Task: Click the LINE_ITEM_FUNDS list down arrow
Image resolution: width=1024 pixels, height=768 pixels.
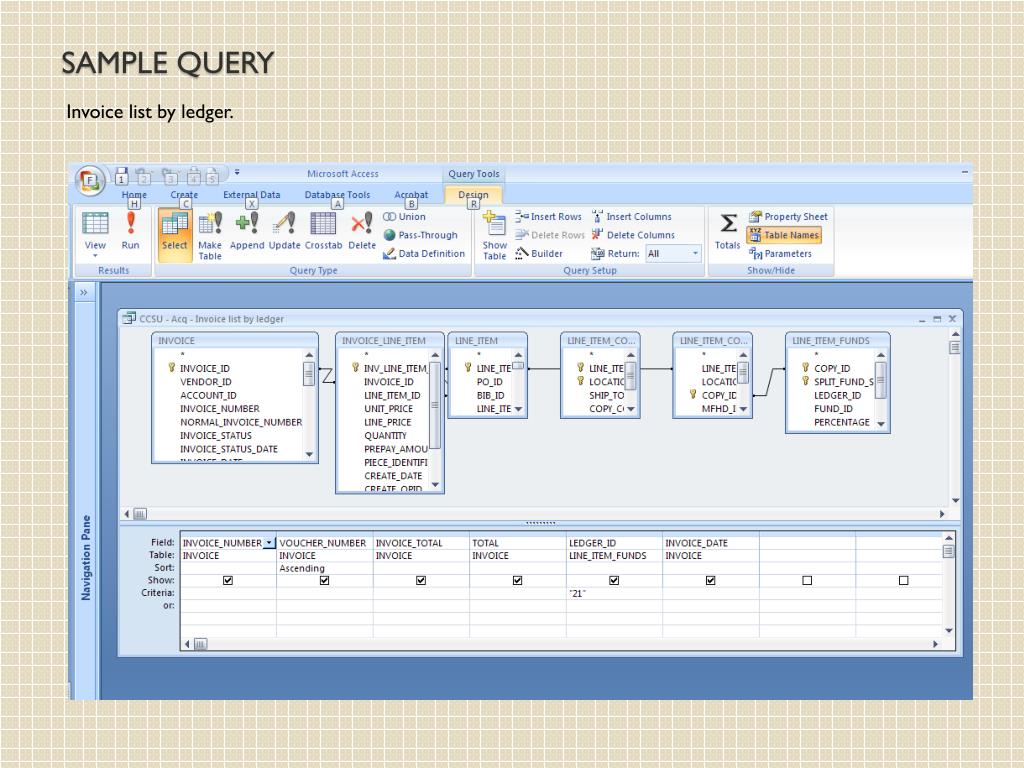Action: tap(881, 424)
